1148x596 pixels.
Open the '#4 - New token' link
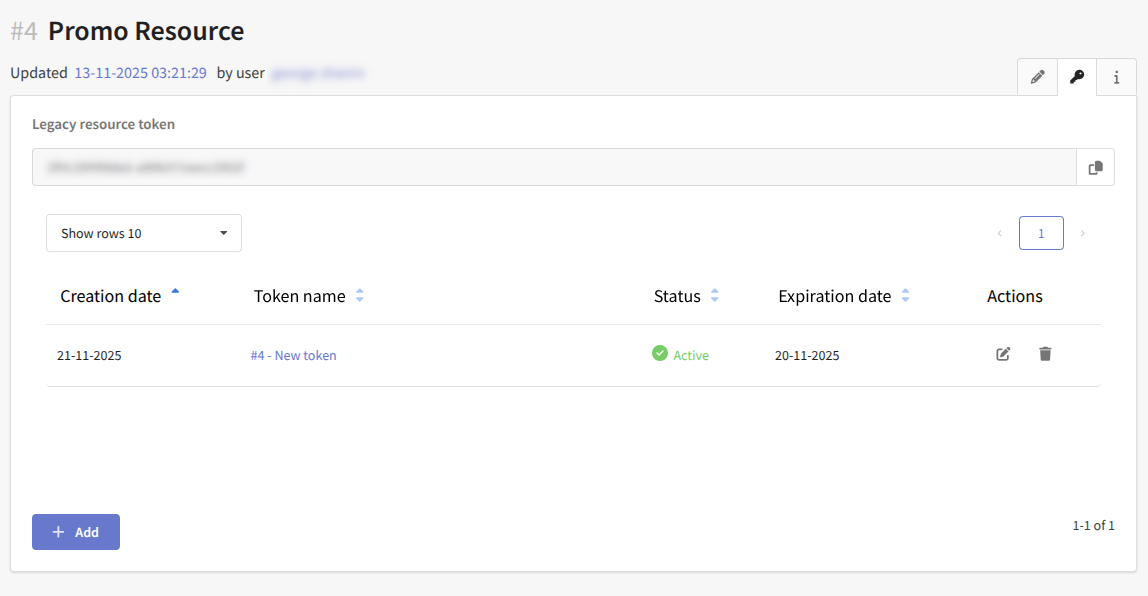293,355
